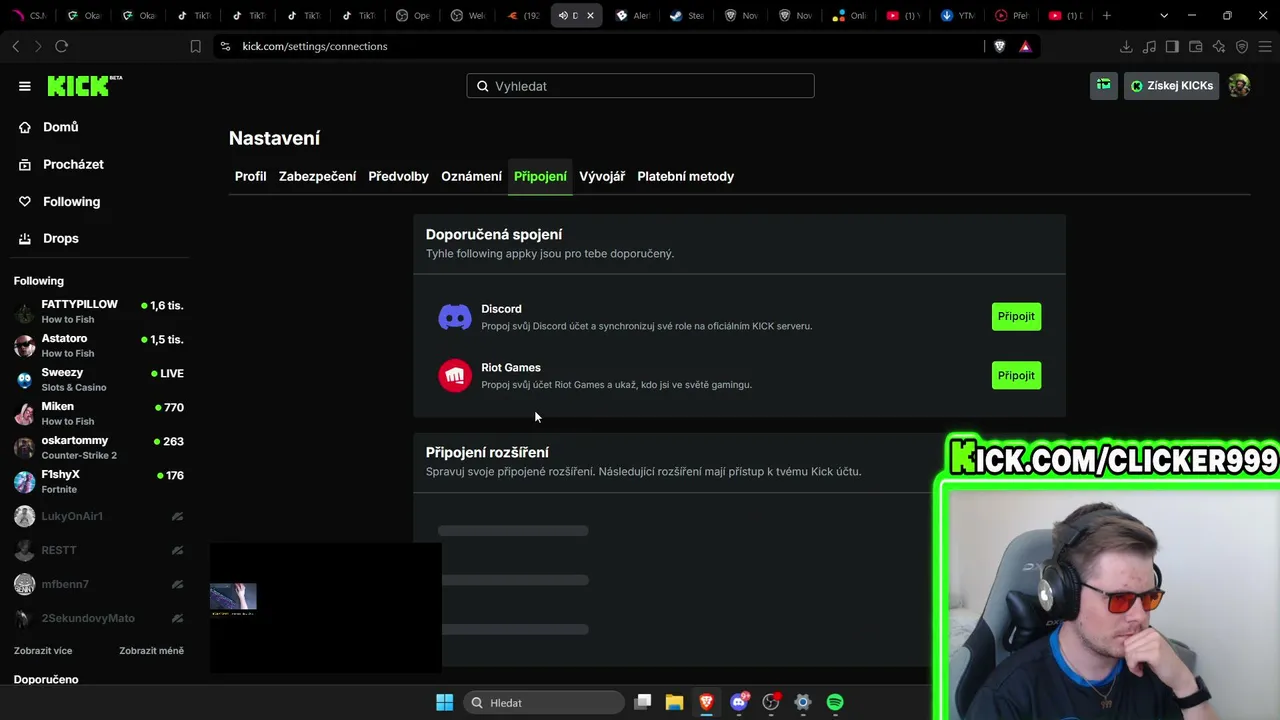The height and width of the screenshot is (720, 1280).
Task: Open Sweezy channel avatar in sidebar
Action: coord(25,380)
